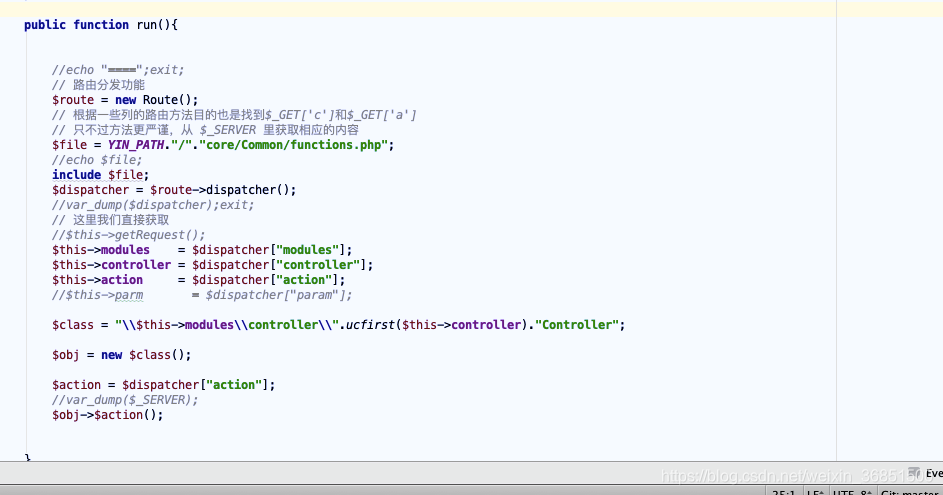Click '//var_dump($dispatcher);exit;' comment
943x495 pixels.
tap(153, 205)
